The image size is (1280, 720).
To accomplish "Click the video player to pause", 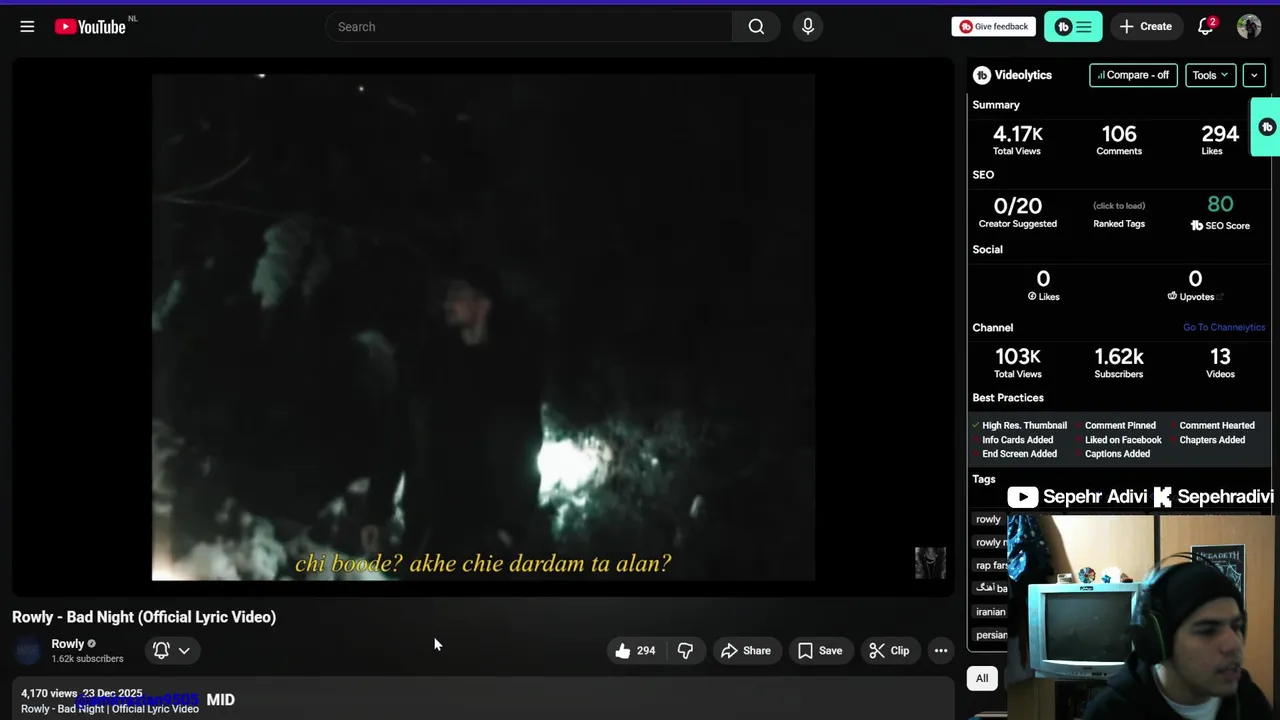I will [x=483, y=327].
